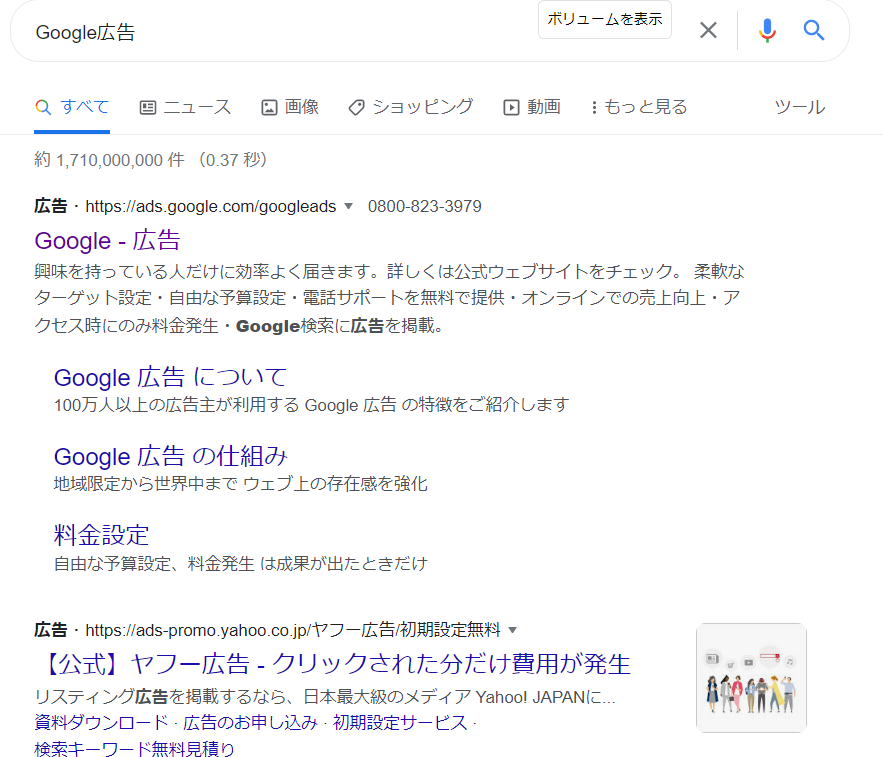Click the search icon beside すべて

(43, 107)
